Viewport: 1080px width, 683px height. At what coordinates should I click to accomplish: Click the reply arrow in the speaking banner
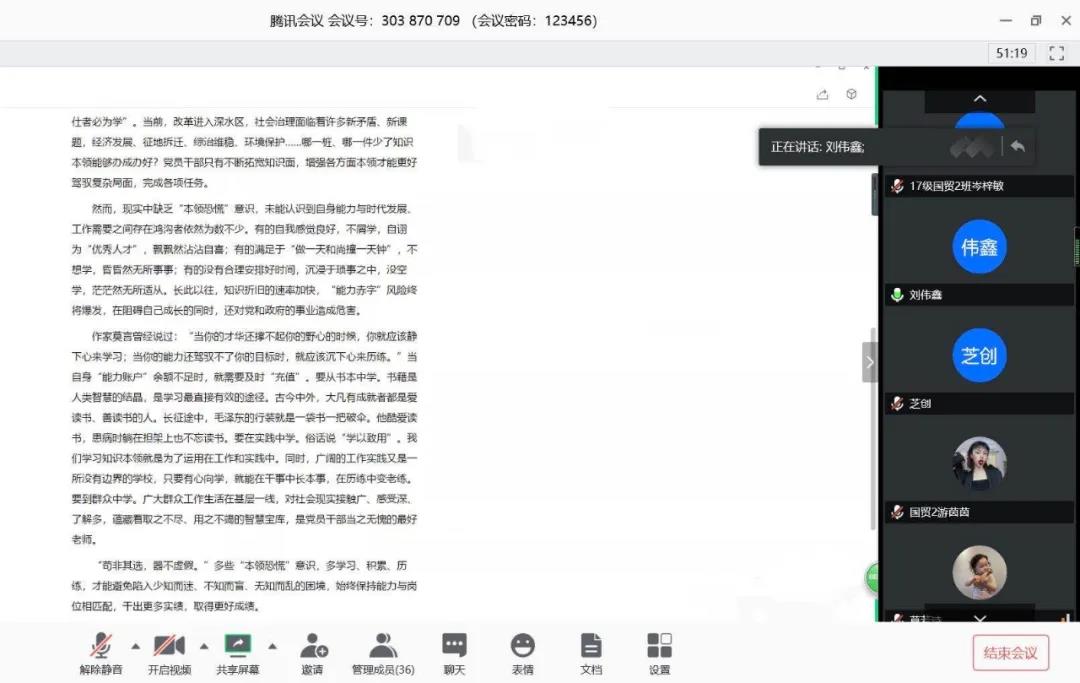(x=1017, y=146)
